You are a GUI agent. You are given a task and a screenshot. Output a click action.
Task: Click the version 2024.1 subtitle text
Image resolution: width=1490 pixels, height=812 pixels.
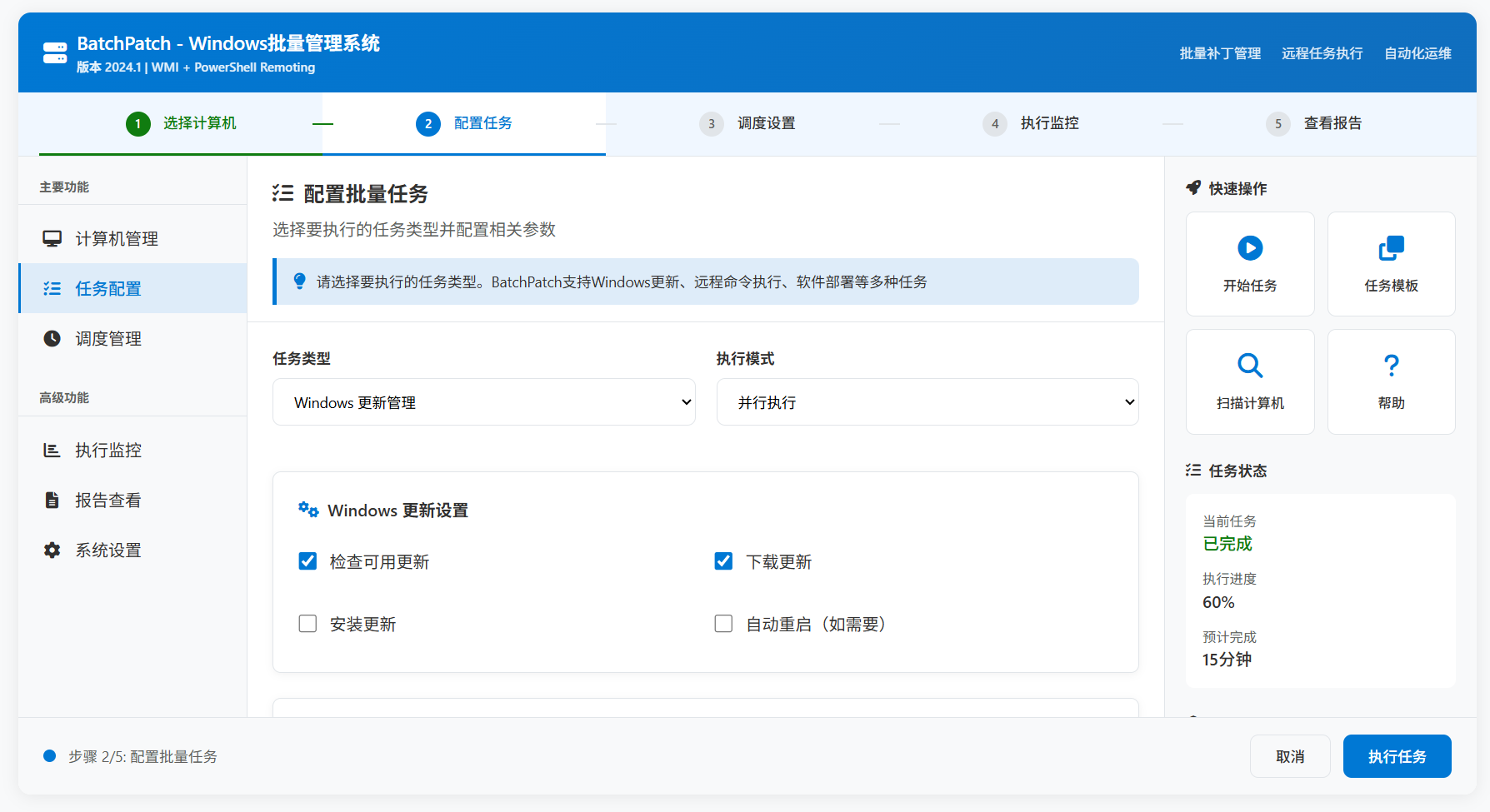[196, 67]
